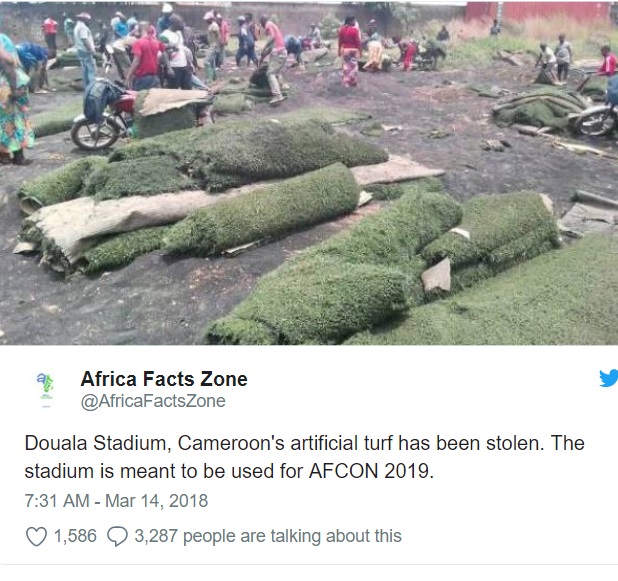Like the tweet via heart icon

[36, 536]
